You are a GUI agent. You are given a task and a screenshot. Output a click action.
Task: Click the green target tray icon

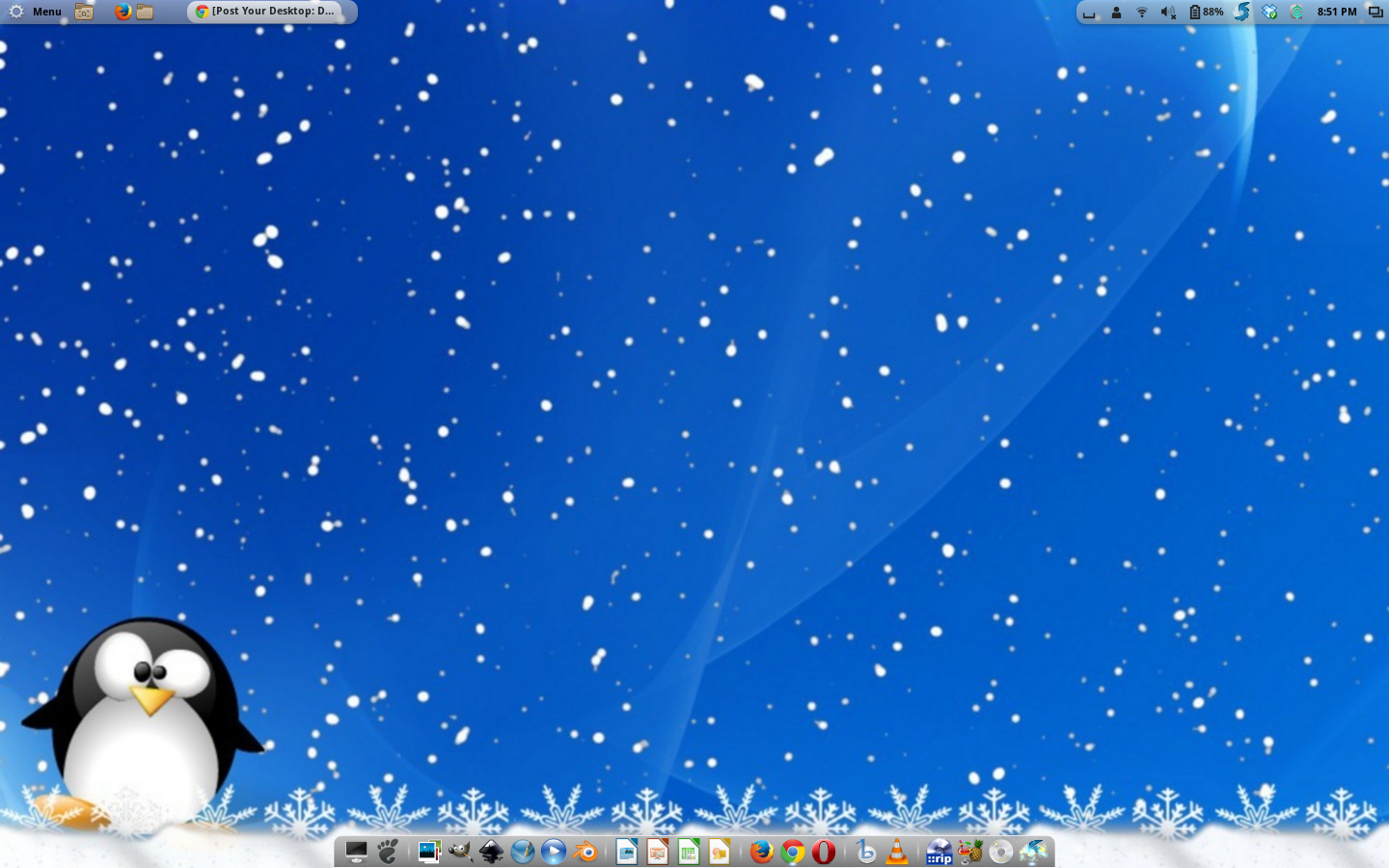pyautogui.click(x=1296, y=13)
